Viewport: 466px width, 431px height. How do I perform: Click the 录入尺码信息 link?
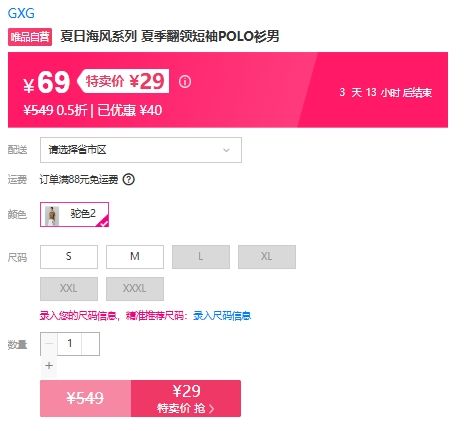(222, 315)
